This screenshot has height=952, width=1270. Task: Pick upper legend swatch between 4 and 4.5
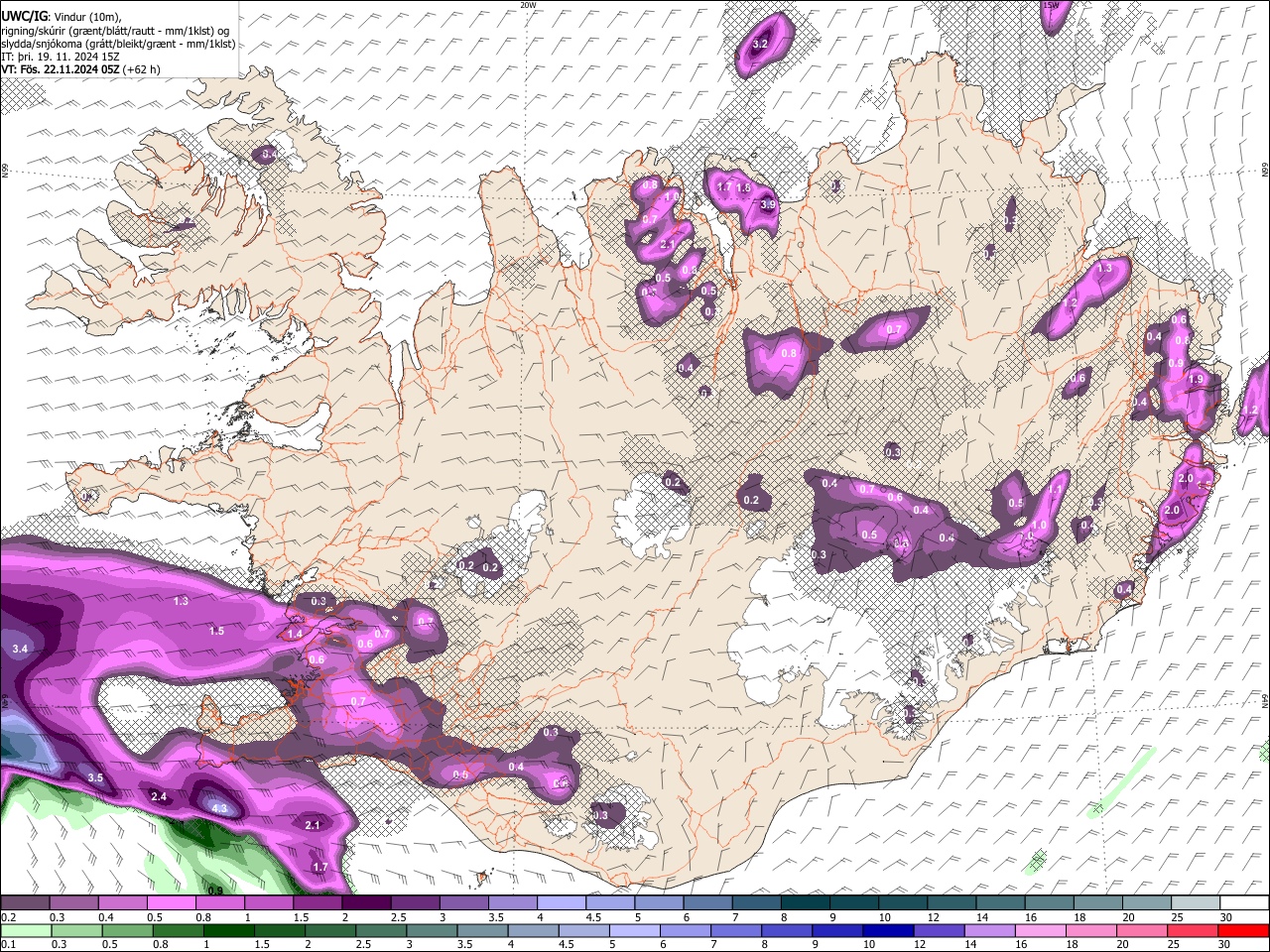(x=561, y=903)
